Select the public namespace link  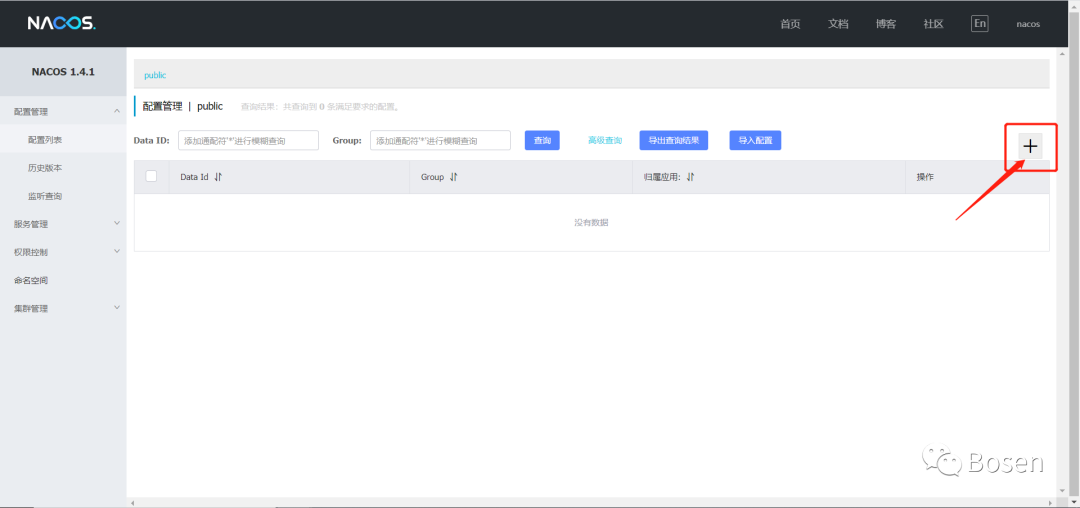pyautogui.click(x=155, y=75)
